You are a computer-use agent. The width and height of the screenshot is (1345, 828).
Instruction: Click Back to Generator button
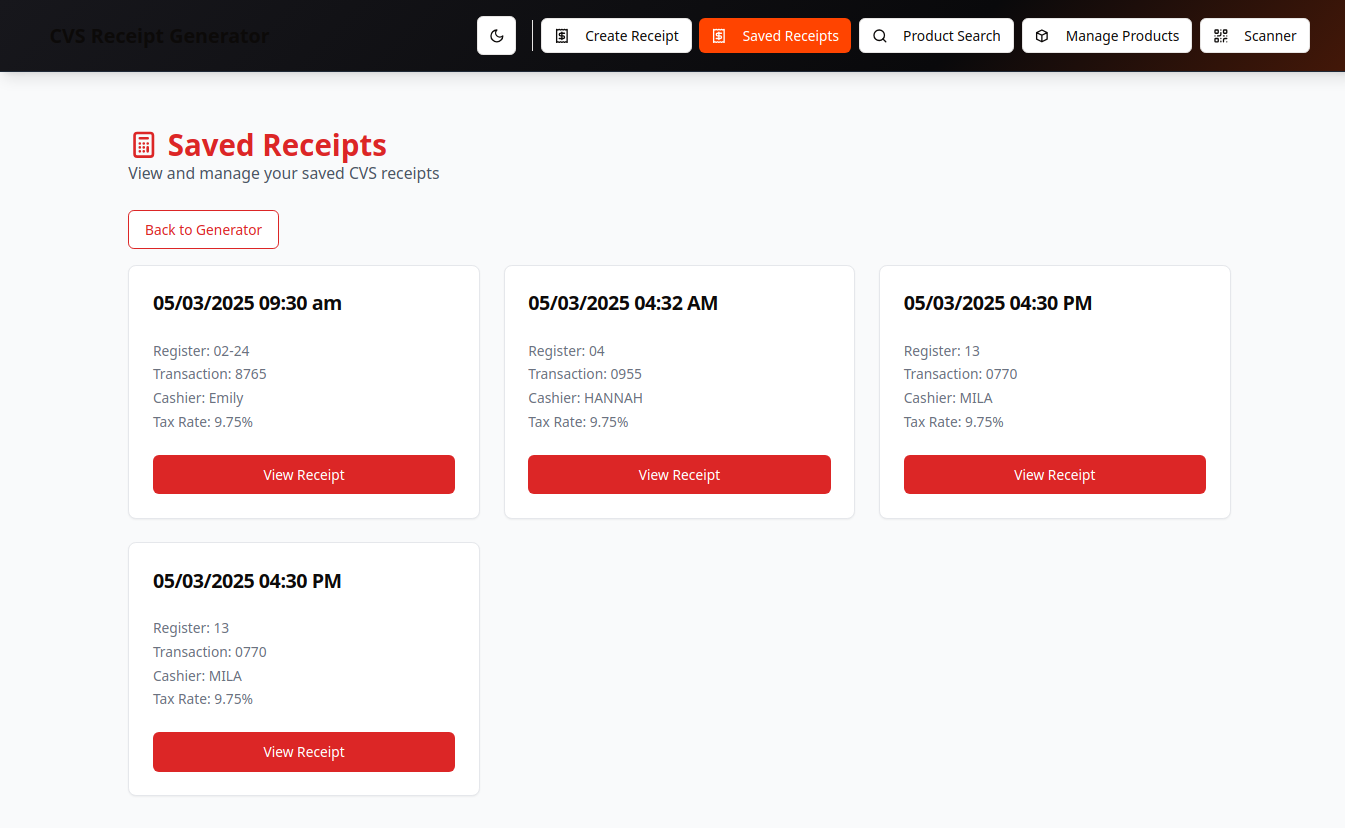(x=203, y=229)
